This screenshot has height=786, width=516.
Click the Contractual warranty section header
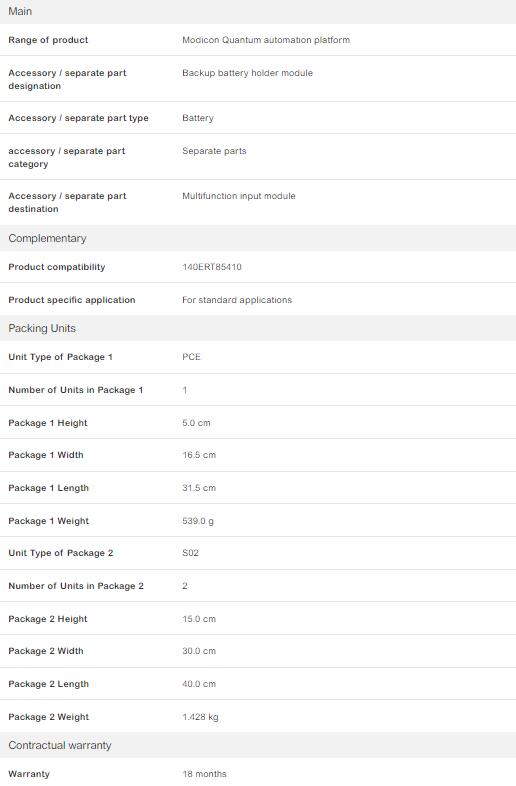258,745
